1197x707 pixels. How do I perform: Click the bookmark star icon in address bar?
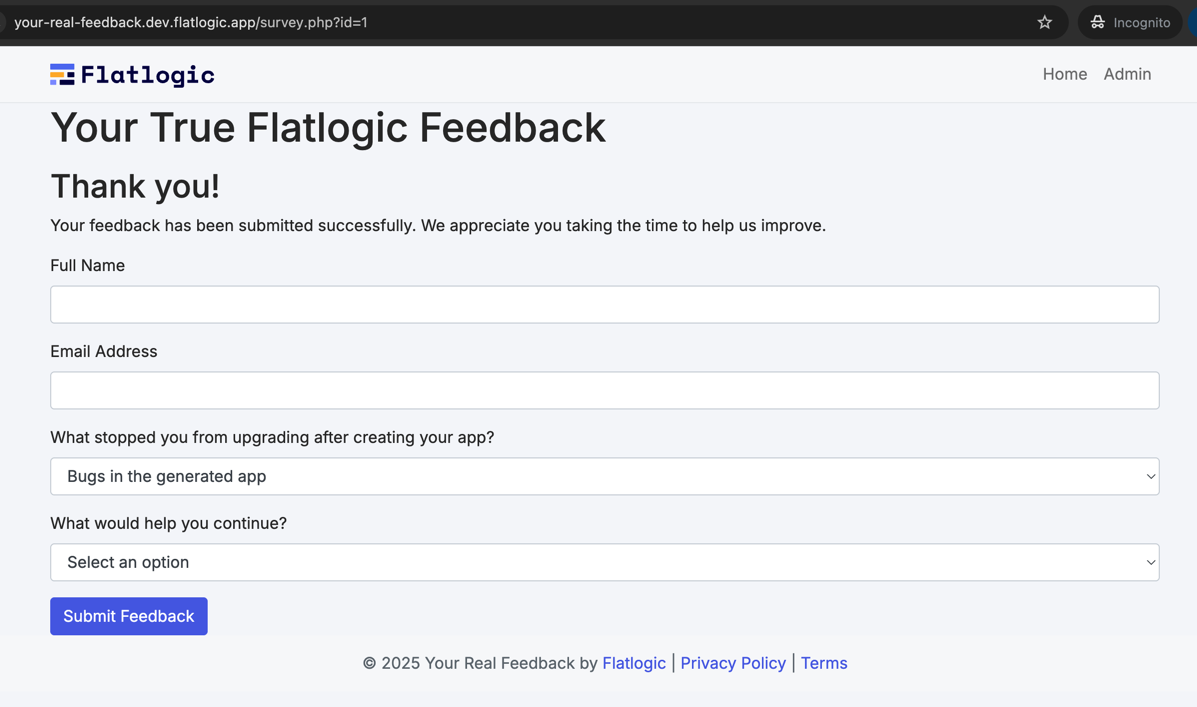[1044, 22]
